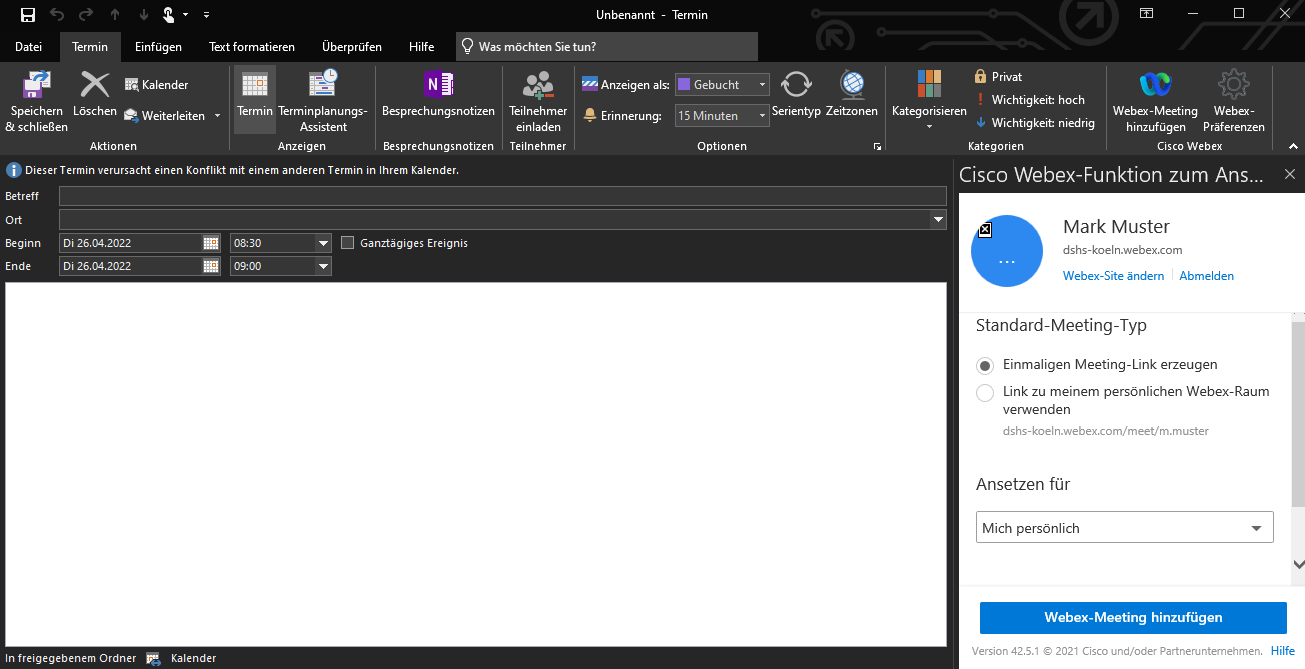
Task: Switch to the Text formatieren tab
Action: pyautogui.click(x=252, y=47)
